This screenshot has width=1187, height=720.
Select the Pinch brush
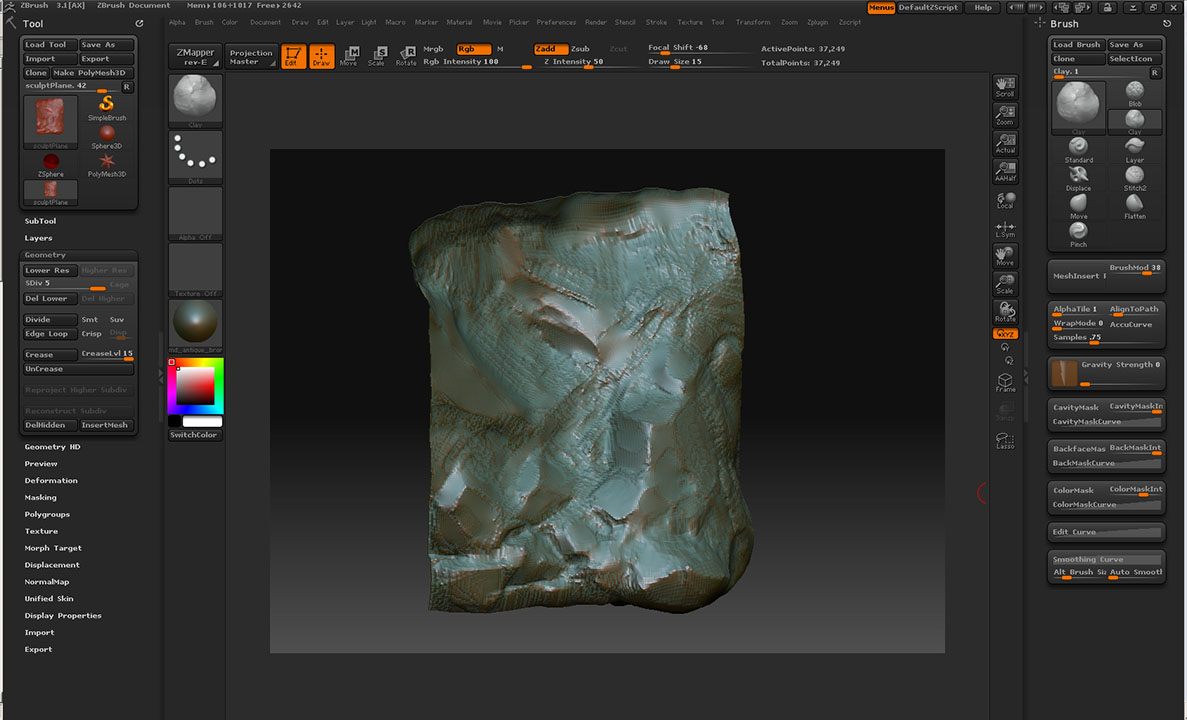[1078, 232]
